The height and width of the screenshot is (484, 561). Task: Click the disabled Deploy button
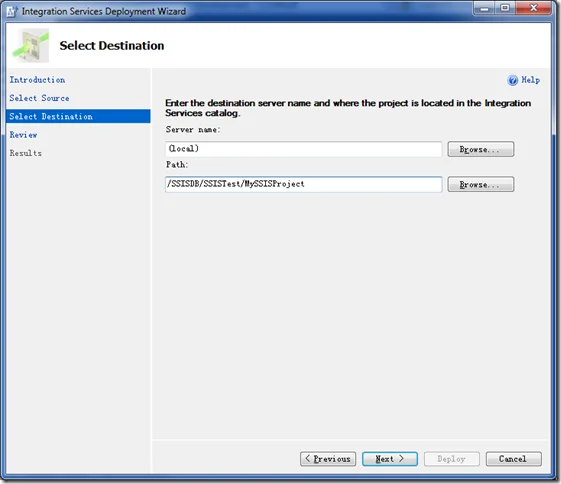[452, 459]
